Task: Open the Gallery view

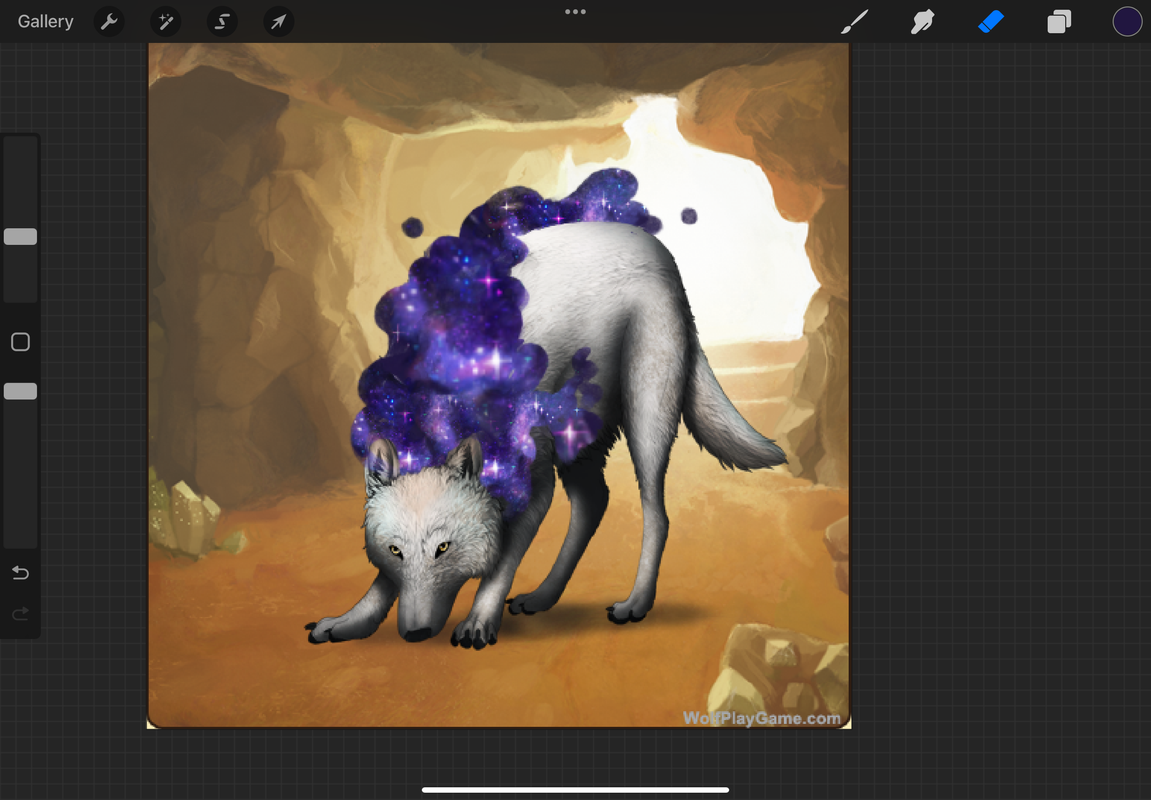Action: point(46,21)
